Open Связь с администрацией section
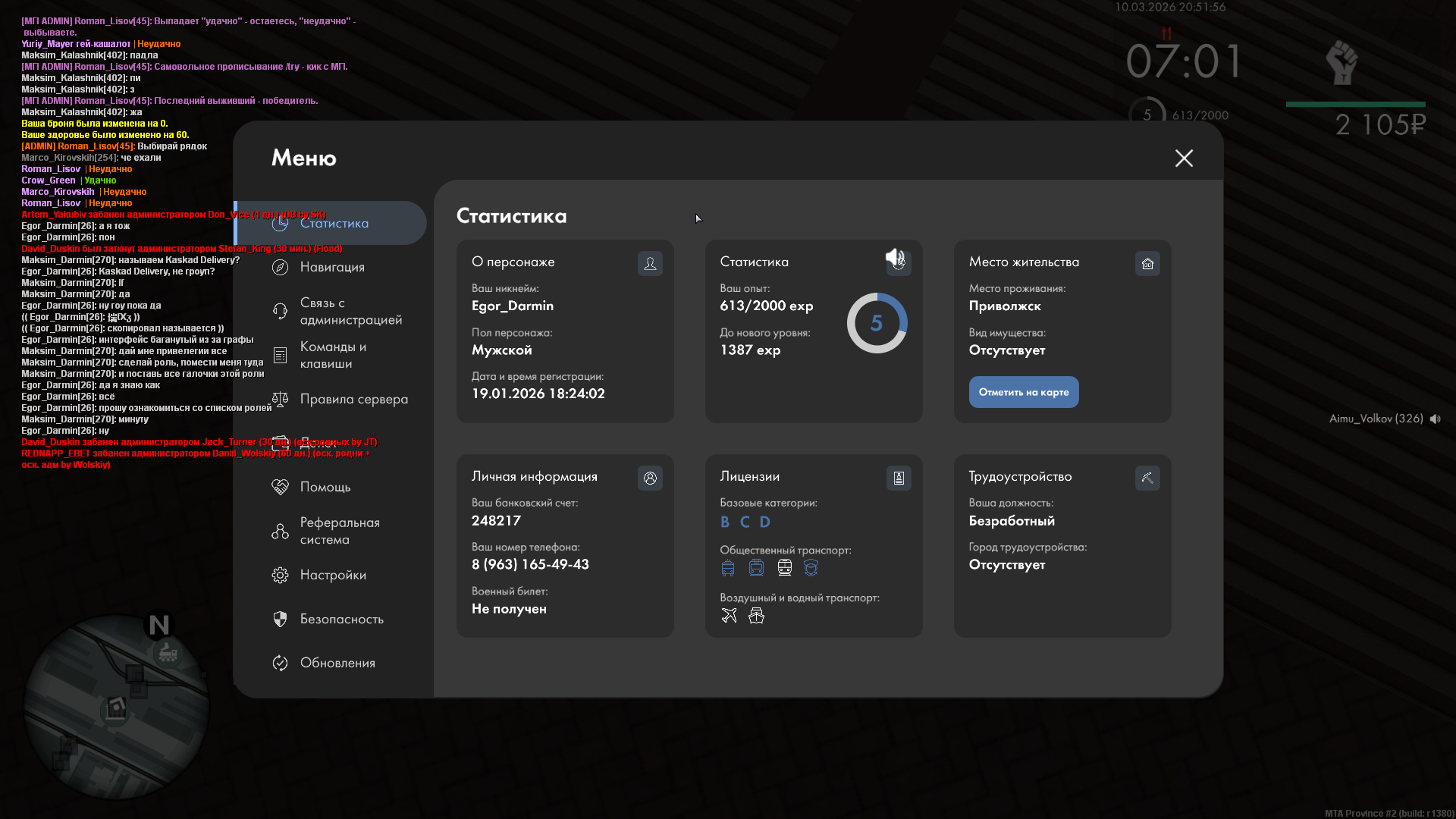 (350, 311)
